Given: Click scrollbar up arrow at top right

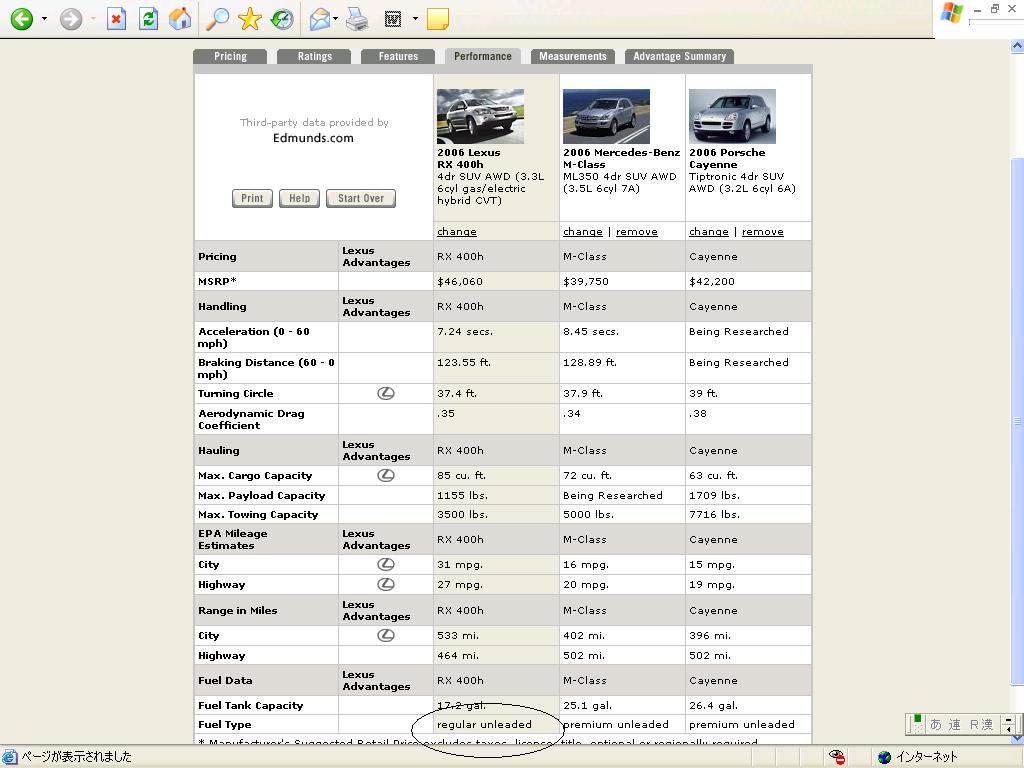Looking at the screenshot, I should (x=1017, y=46).
